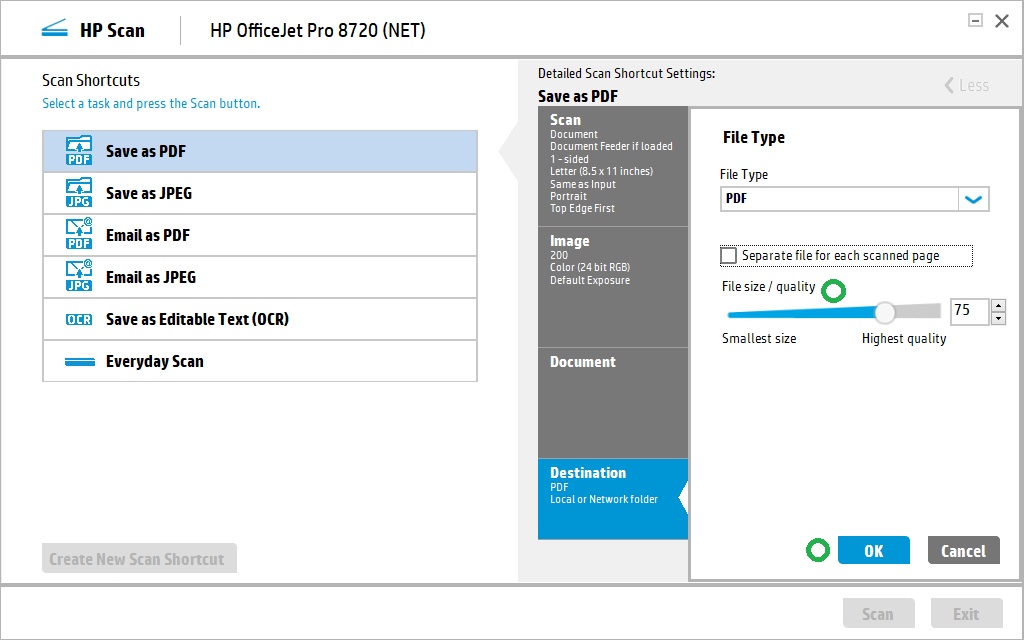Open the Document settings tab
Viewport: 1024px width, 640px height.
[613, 403]
